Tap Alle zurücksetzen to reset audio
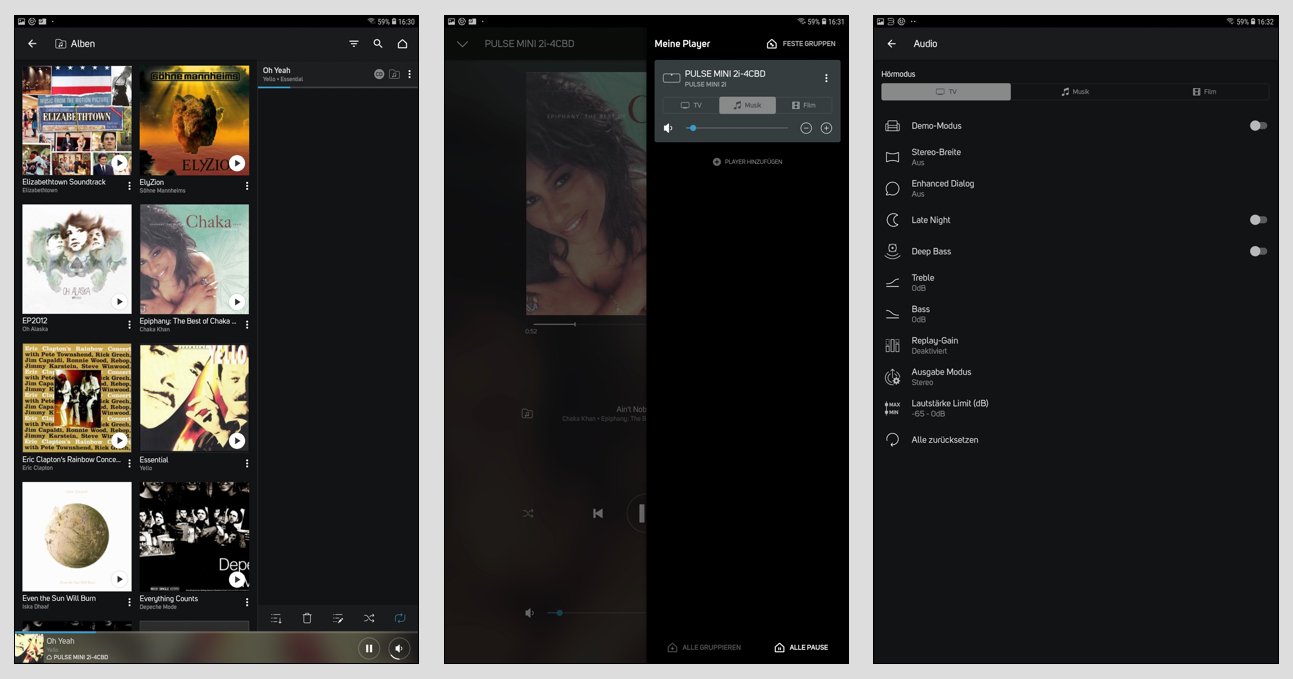The height and width of the screenshot is (679, 1293). (x=1075, y=440)
